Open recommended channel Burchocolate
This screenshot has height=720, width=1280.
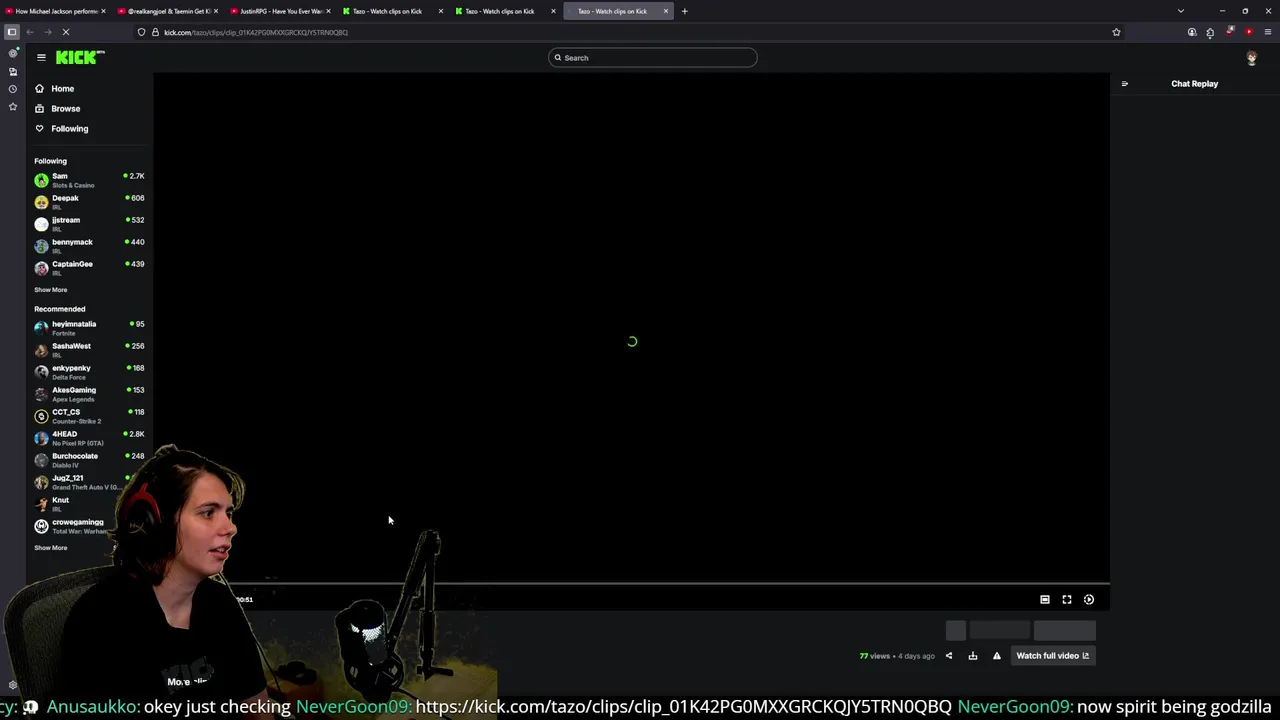89,460
